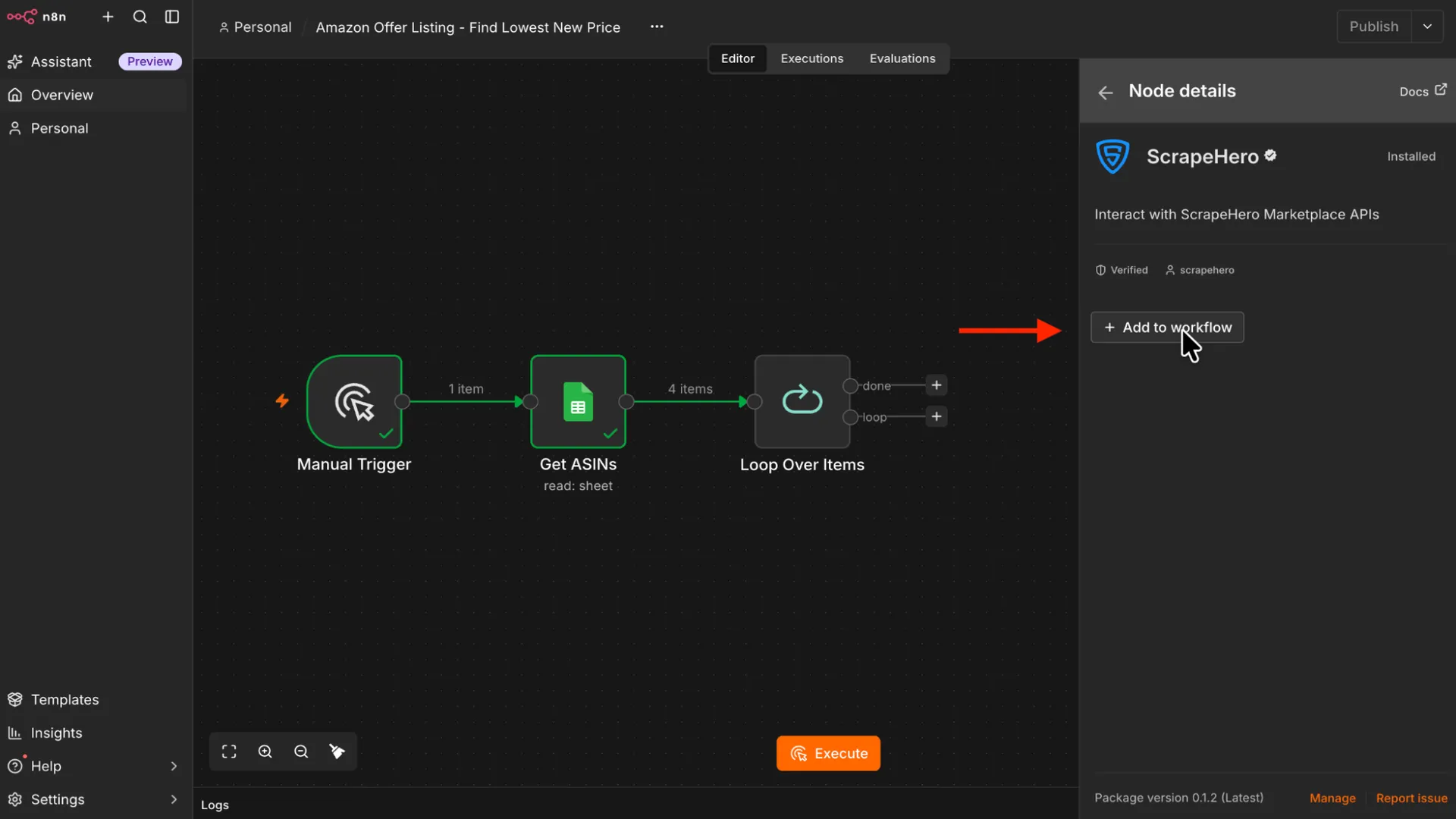Open the Logs panel
The height and width of the screenshot is (819, 1456).
(x=215, y=805)
